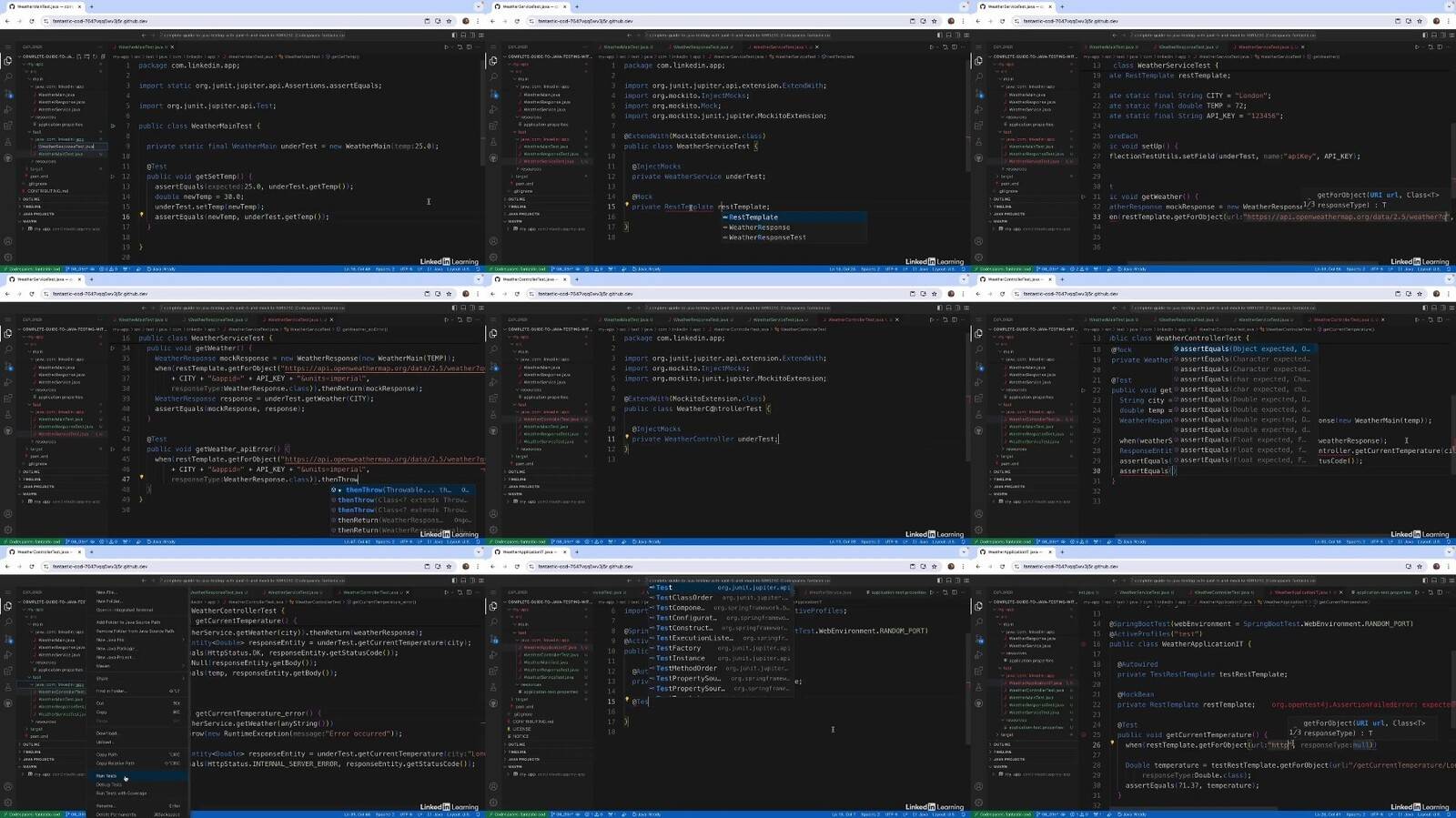
Task: Click the run gutter icon beside WeatherMainTest class
Action: pyautogui.click(x=113, y=126)
